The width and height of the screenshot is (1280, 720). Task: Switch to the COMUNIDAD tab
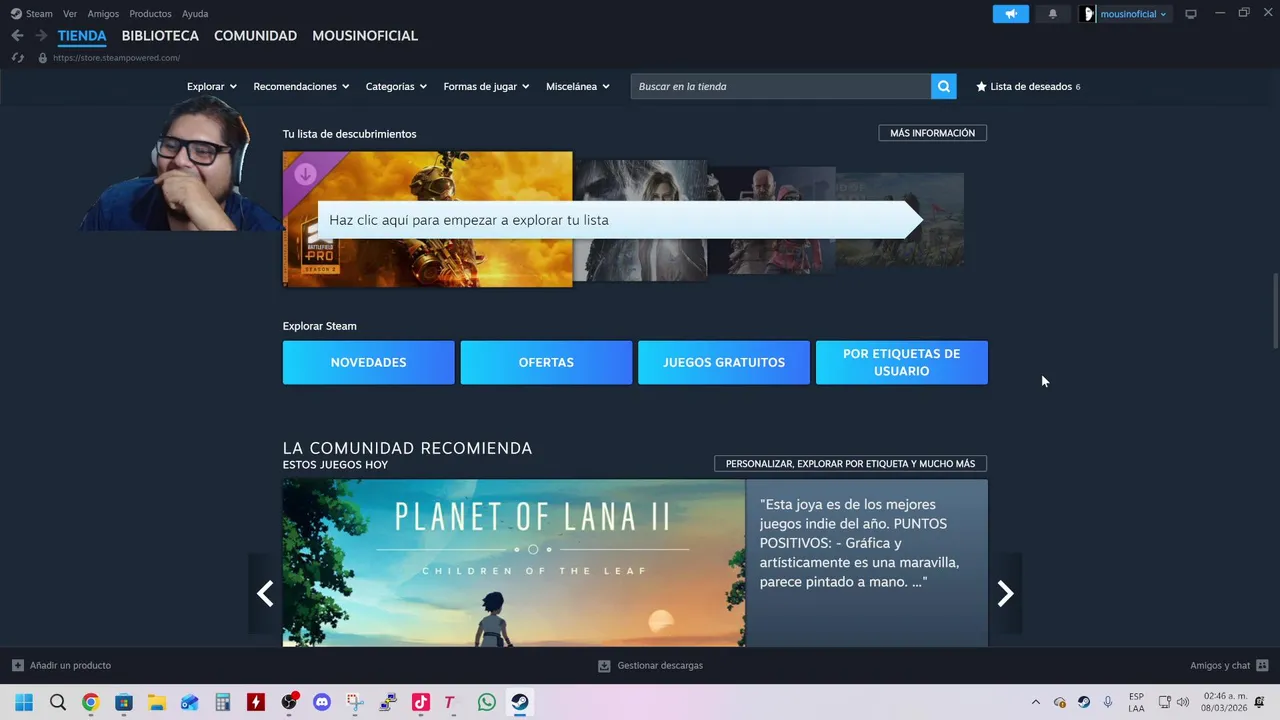click(x=255, y=35)
